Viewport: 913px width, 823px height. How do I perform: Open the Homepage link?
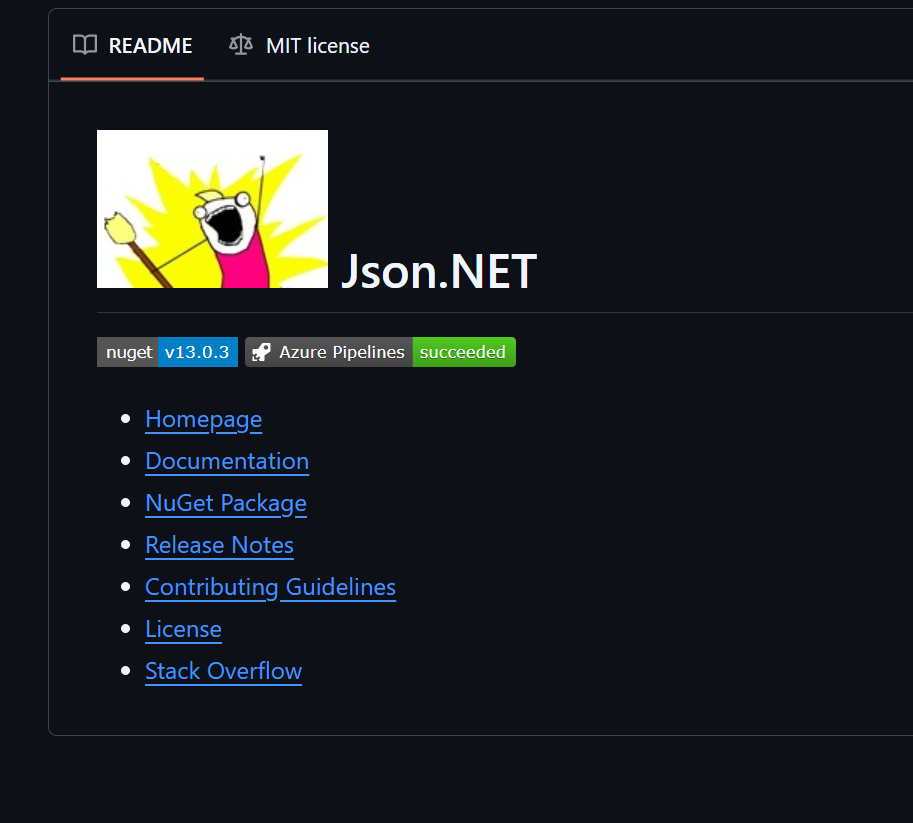(x=203, y=419)
